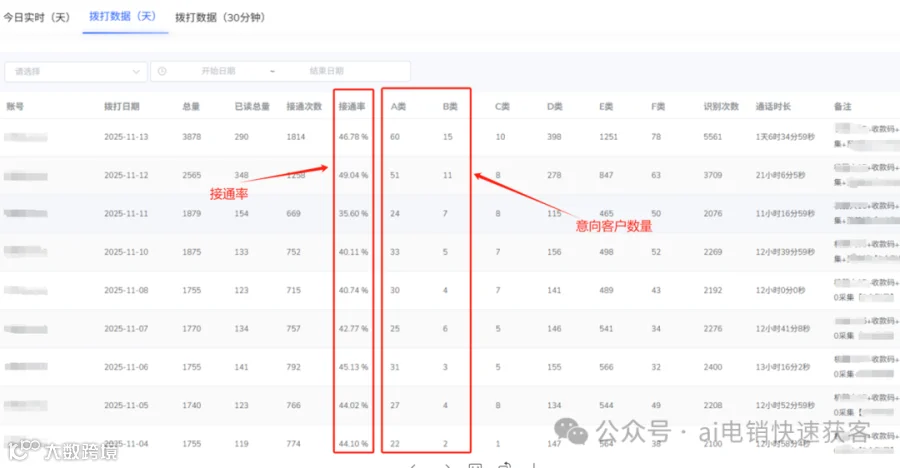The height and width of the screenshot is (468, 900).
Task: Click the 接通次数 column header
Action: point(304,106)
